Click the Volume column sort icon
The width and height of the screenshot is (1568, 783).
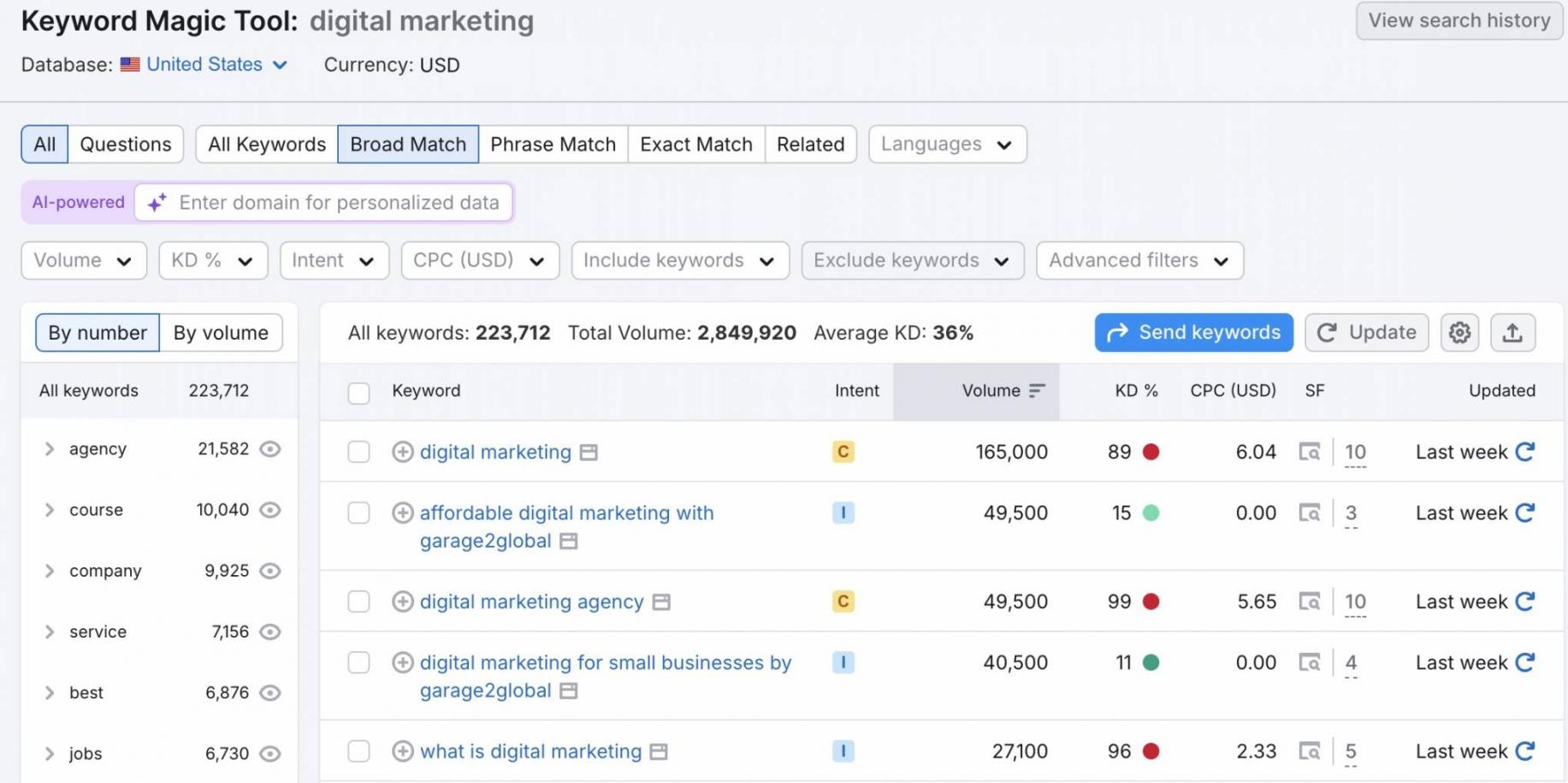[x=1037, y=391]
